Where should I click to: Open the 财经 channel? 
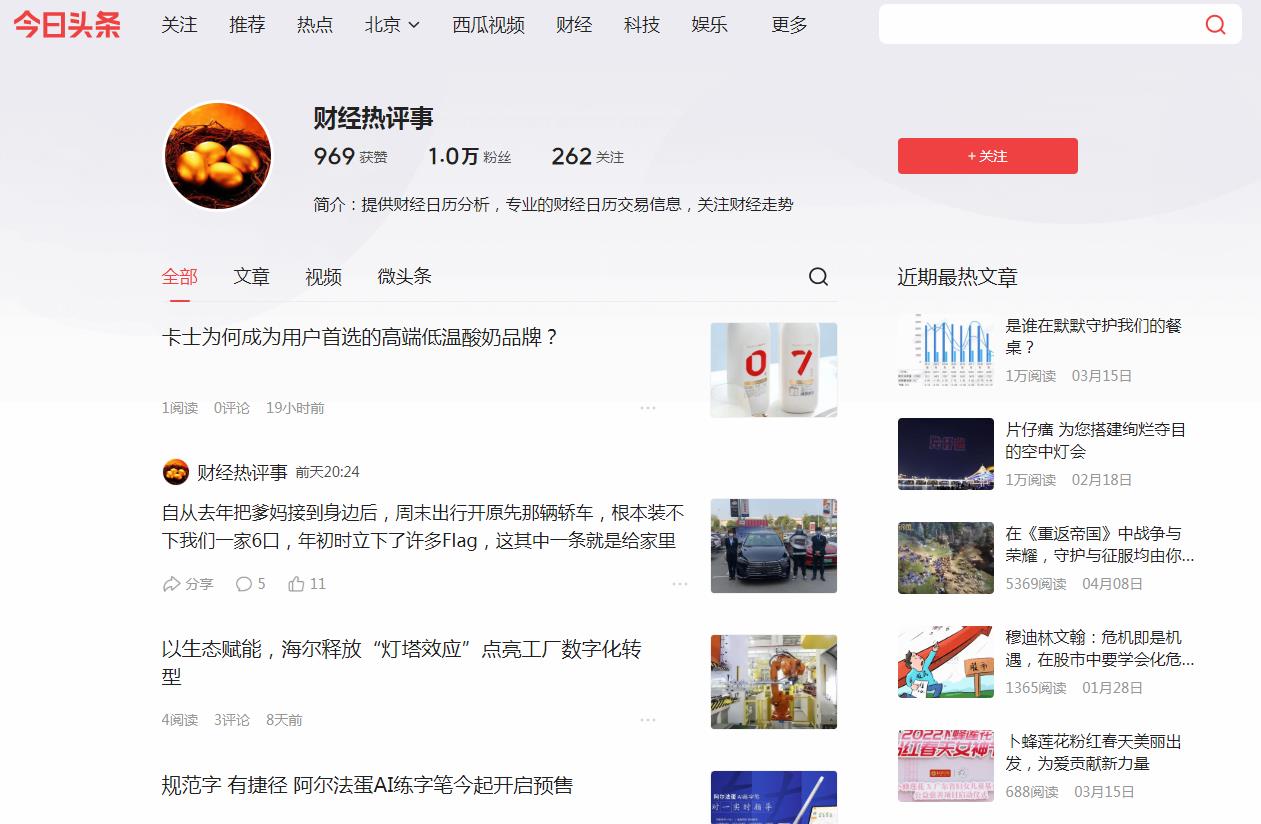574,25
